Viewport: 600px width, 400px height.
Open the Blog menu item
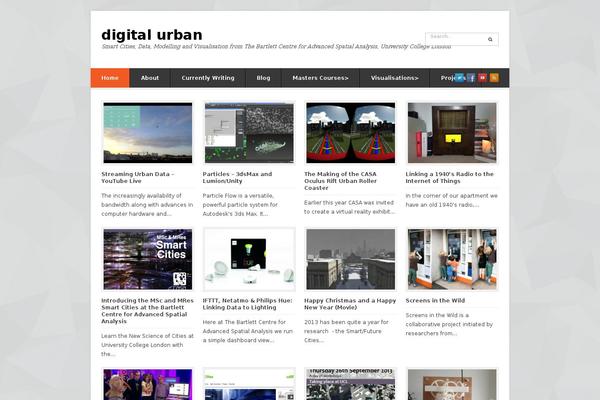tap(263, 78)
